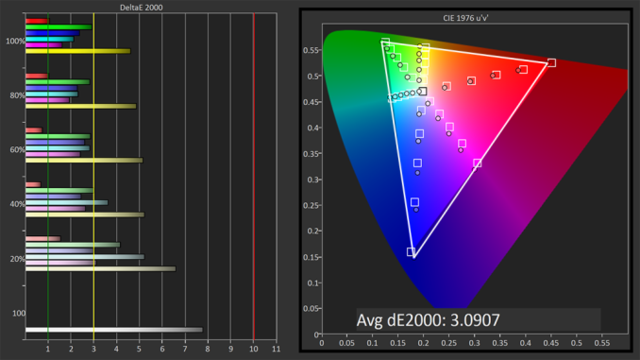This screenshot has height=360, width=640.
Task: Select the 40% cyan bar
Action: pos(67,202)
